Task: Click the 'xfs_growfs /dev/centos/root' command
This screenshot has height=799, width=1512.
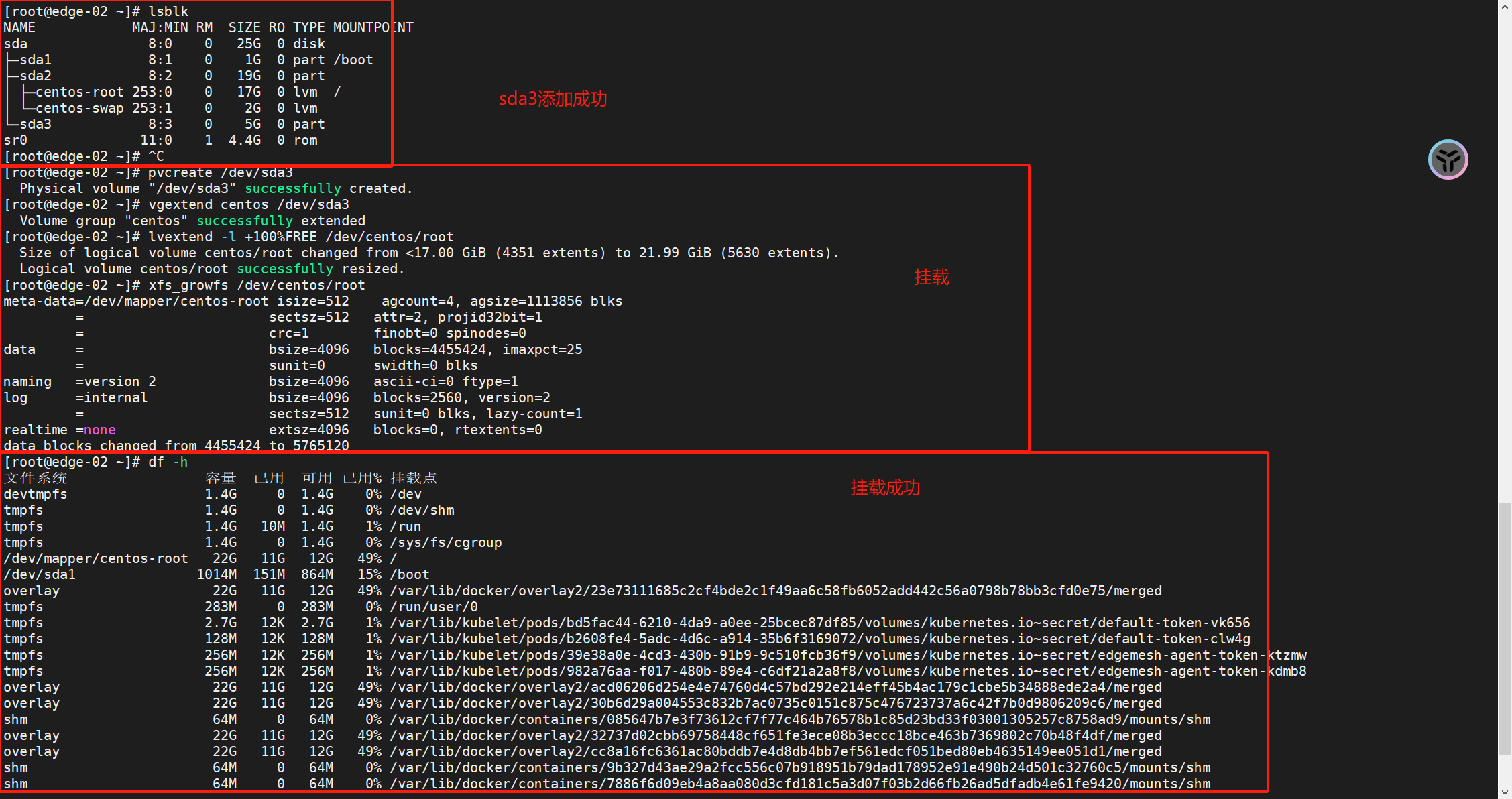Action: [256, 285]
